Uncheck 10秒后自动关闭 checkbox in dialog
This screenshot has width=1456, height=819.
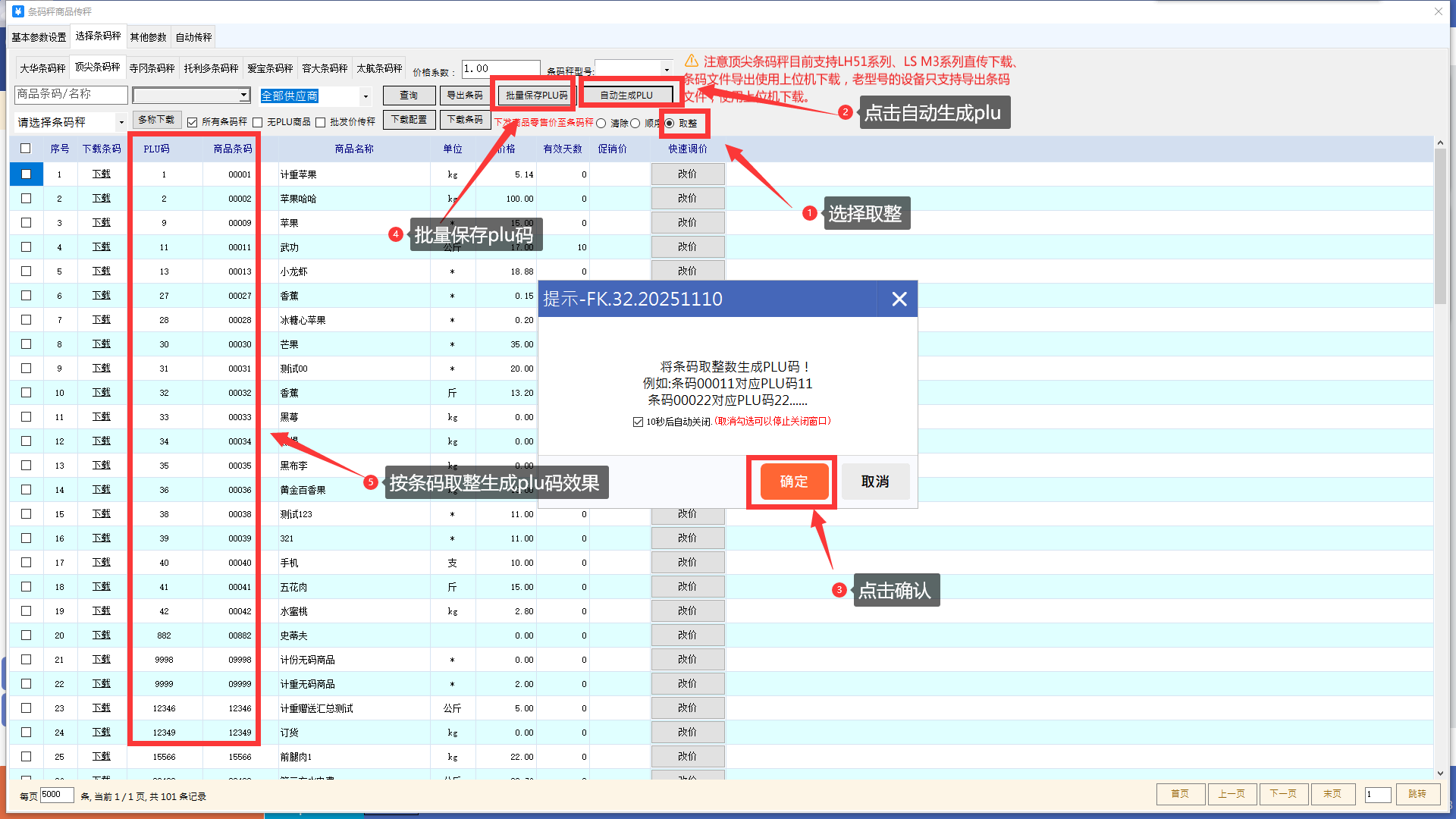click(638, 422)
